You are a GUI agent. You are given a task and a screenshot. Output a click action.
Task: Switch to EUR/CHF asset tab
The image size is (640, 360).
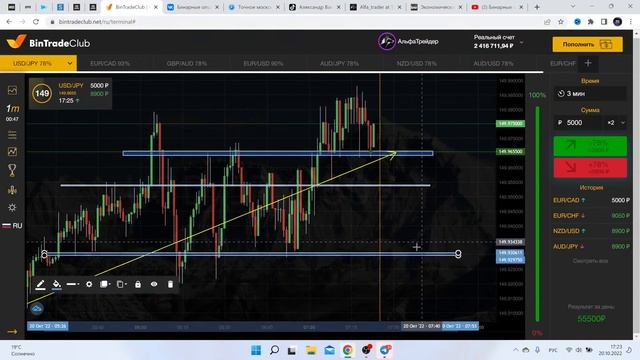(562, 63)
